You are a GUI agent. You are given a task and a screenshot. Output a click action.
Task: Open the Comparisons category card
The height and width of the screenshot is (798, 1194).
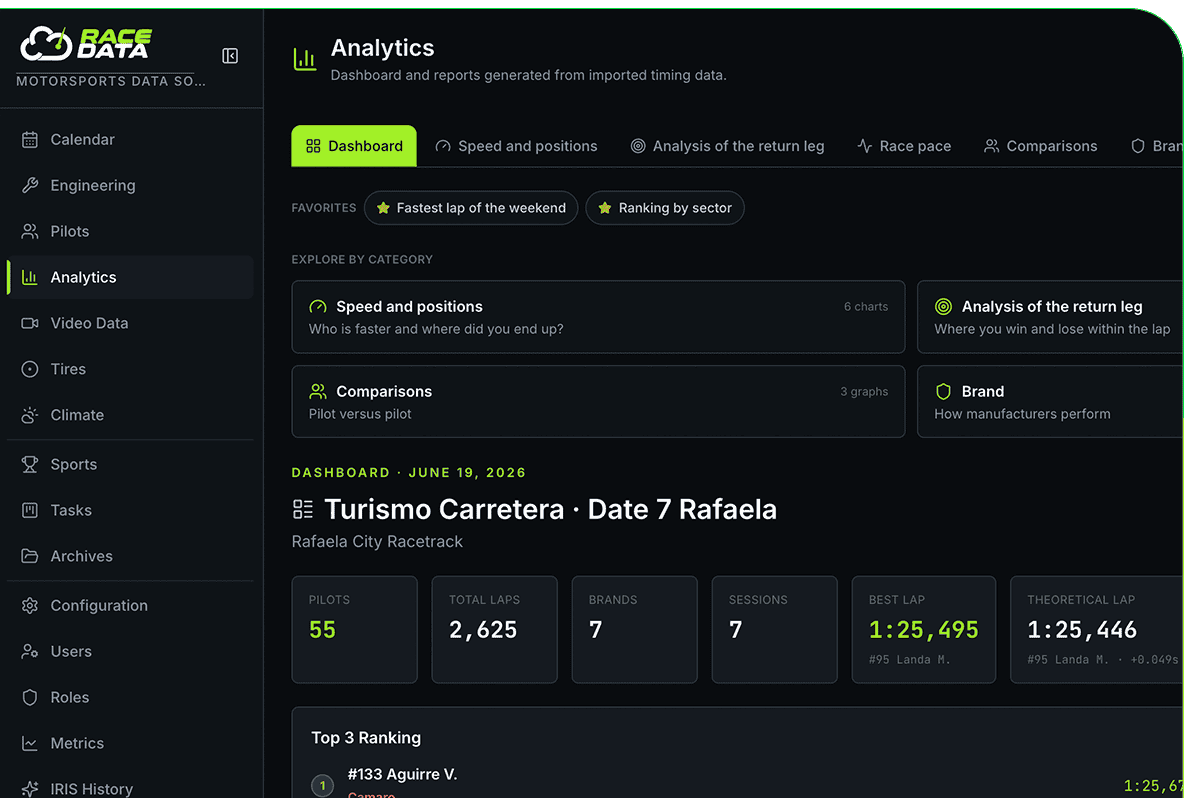pyautogui.click(x=599, y=401)
